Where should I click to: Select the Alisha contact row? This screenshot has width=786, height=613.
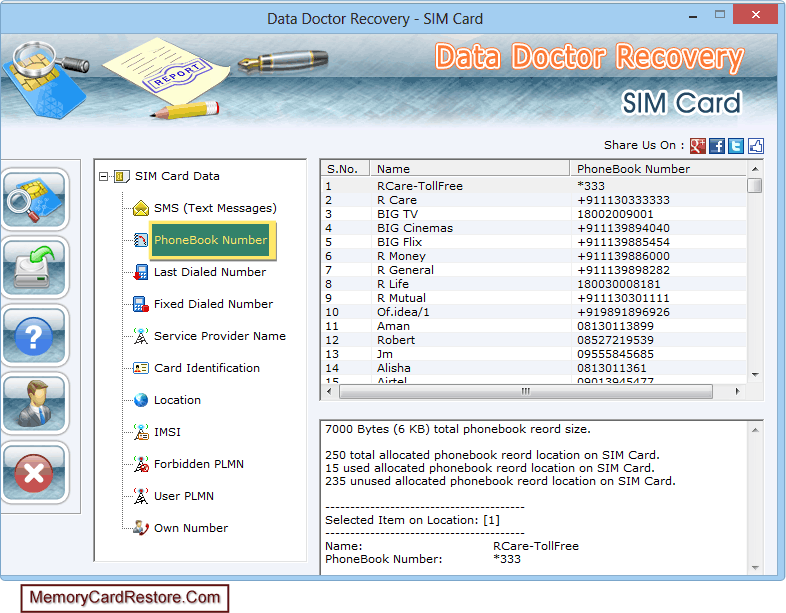[533, 368]
